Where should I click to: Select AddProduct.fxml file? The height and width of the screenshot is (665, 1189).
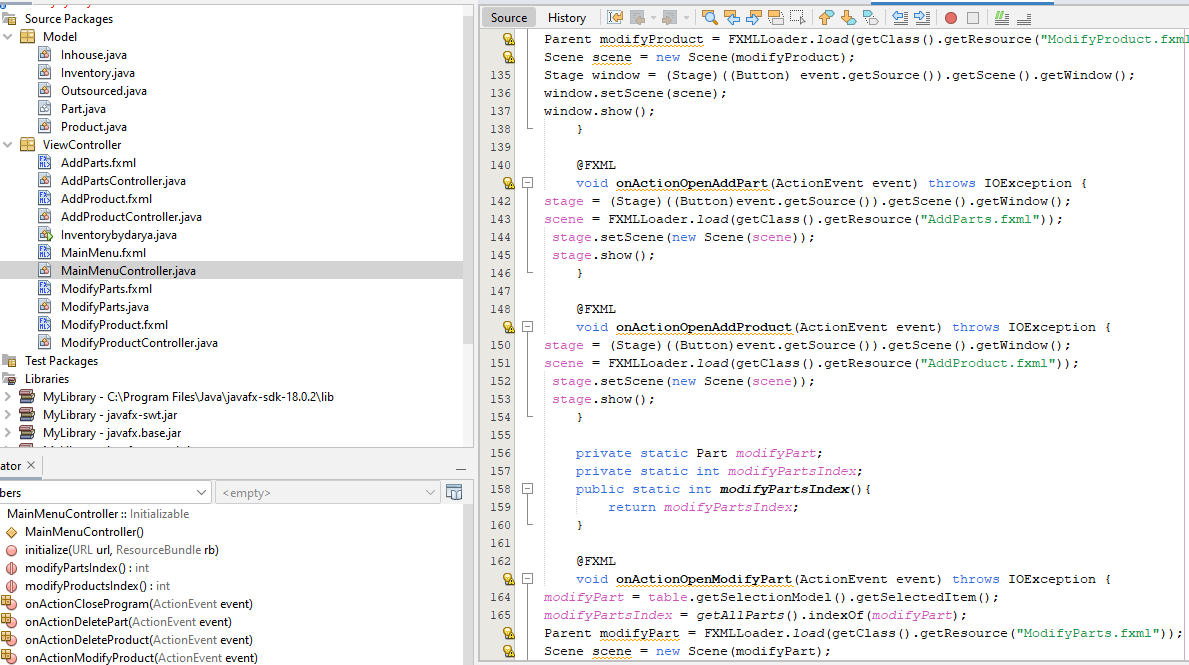[106, 199]
